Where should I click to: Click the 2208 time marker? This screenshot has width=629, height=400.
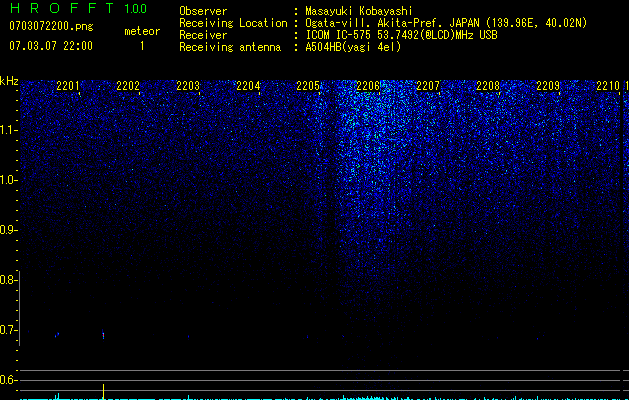488,86
